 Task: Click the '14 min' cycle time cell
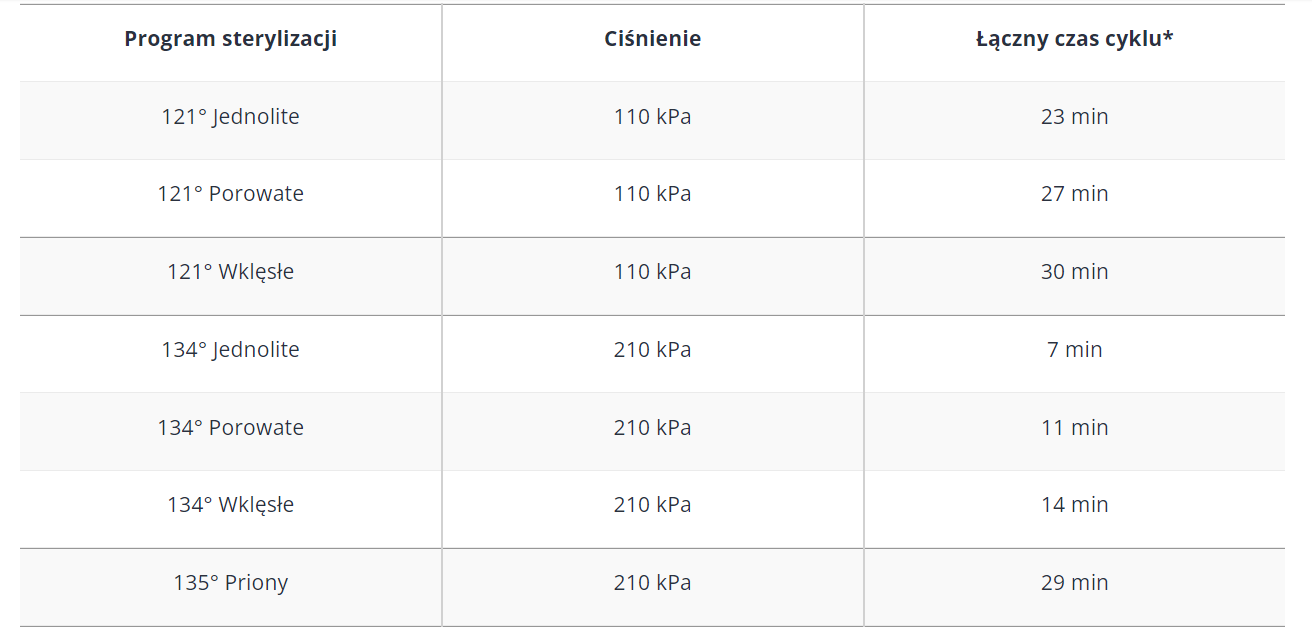point(1074,505)
